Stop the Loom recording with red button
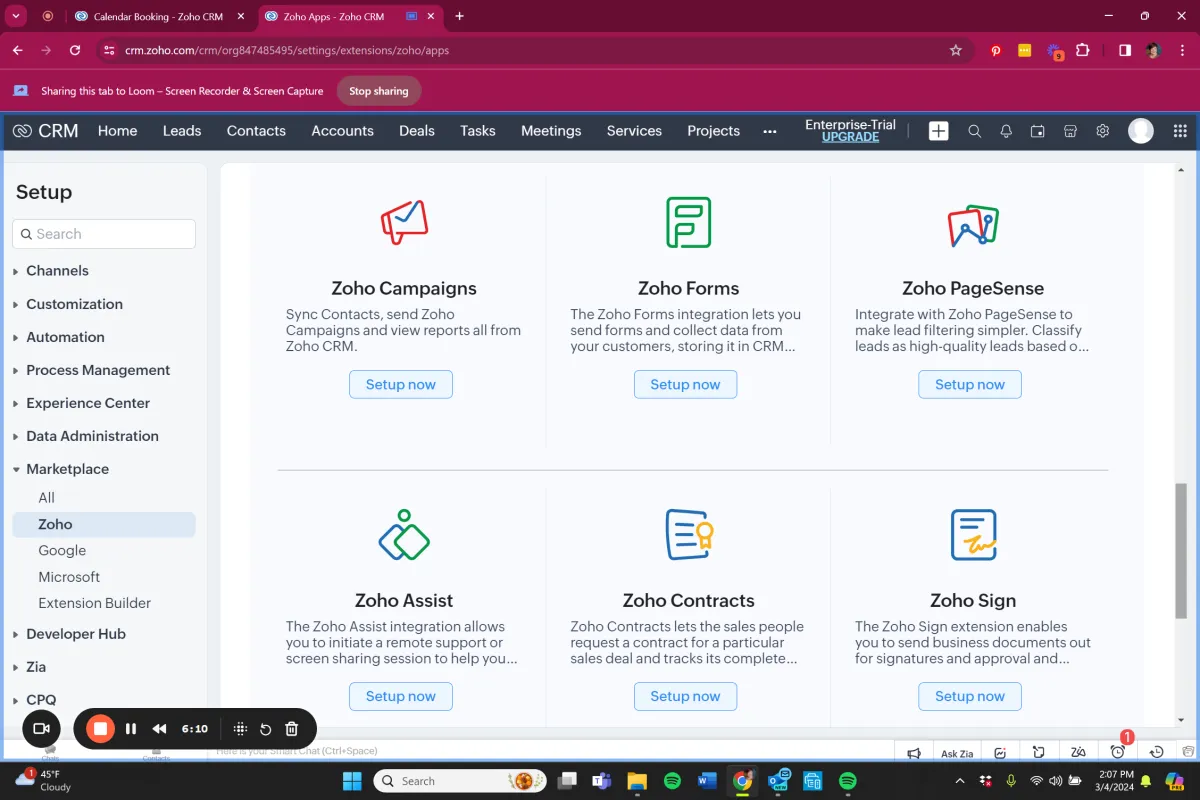The height and width of the screenshot is (800, 1200). [x=100, y=729]
